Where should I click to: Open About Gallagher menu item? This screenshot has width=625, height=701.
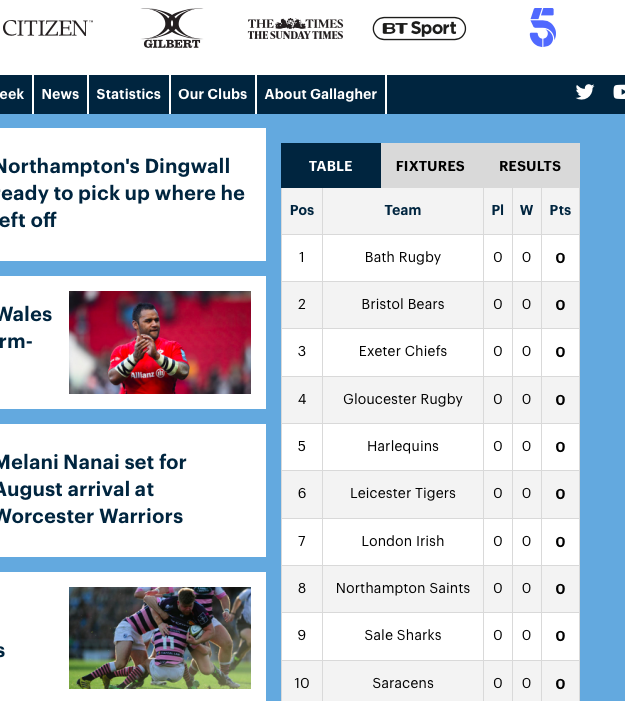[x=321, y=94]
